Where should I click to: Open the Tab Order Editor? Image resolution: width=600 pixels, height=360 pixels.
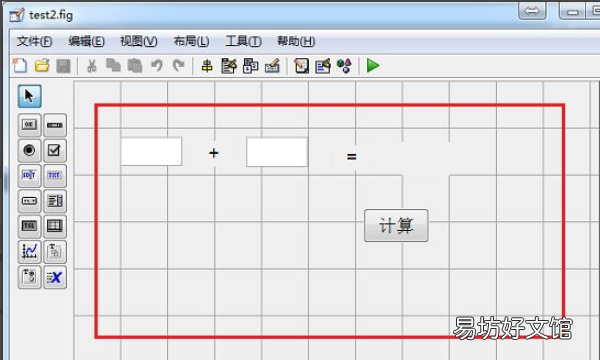pyautogui.click(x=251, y=66)
